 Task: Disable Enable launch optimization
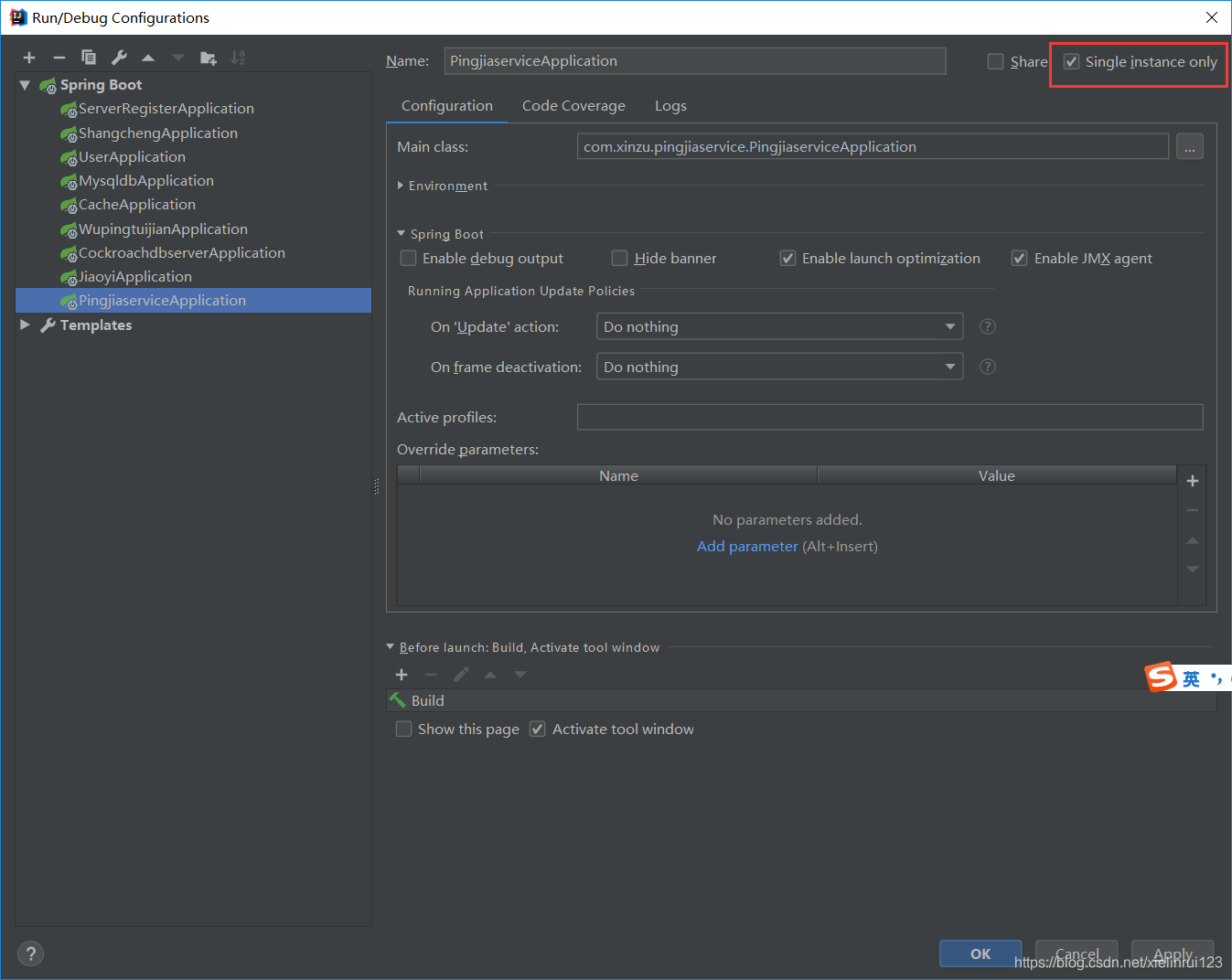coord(787,259)
